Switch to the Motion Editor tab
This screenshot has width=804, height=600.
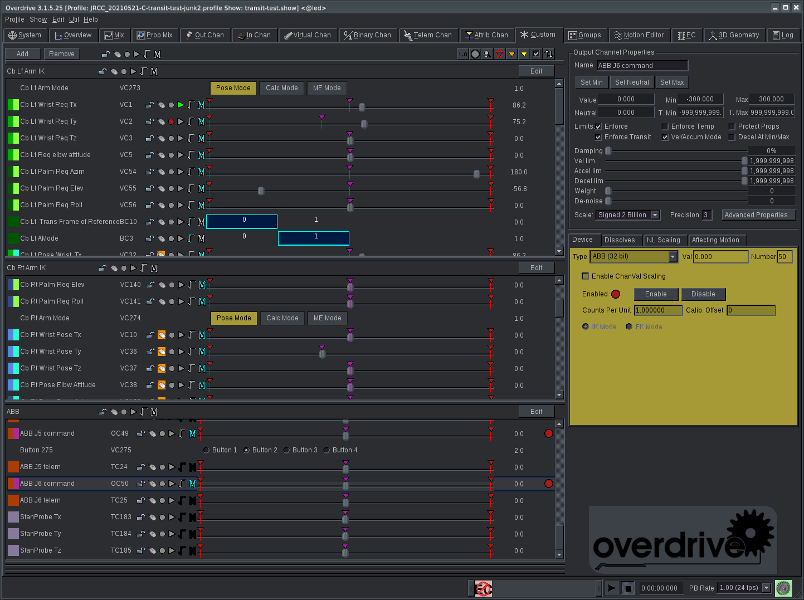pos(639,35)
